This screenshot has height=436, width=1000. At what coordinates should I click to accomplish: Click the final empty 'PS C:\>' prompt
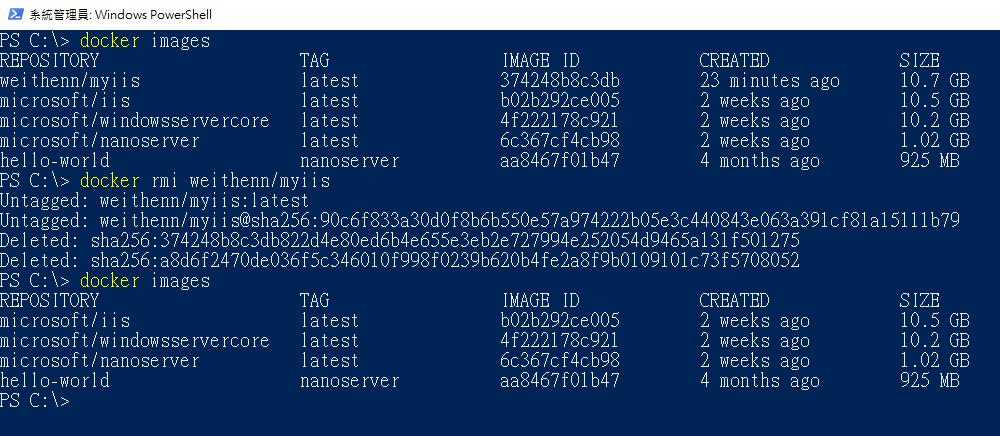pos(34,400)
